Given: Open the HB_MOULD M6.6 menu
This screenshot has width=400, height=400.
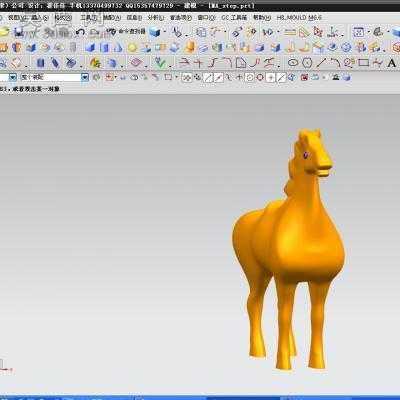Looking at the screenshot, I should [299, 18].
